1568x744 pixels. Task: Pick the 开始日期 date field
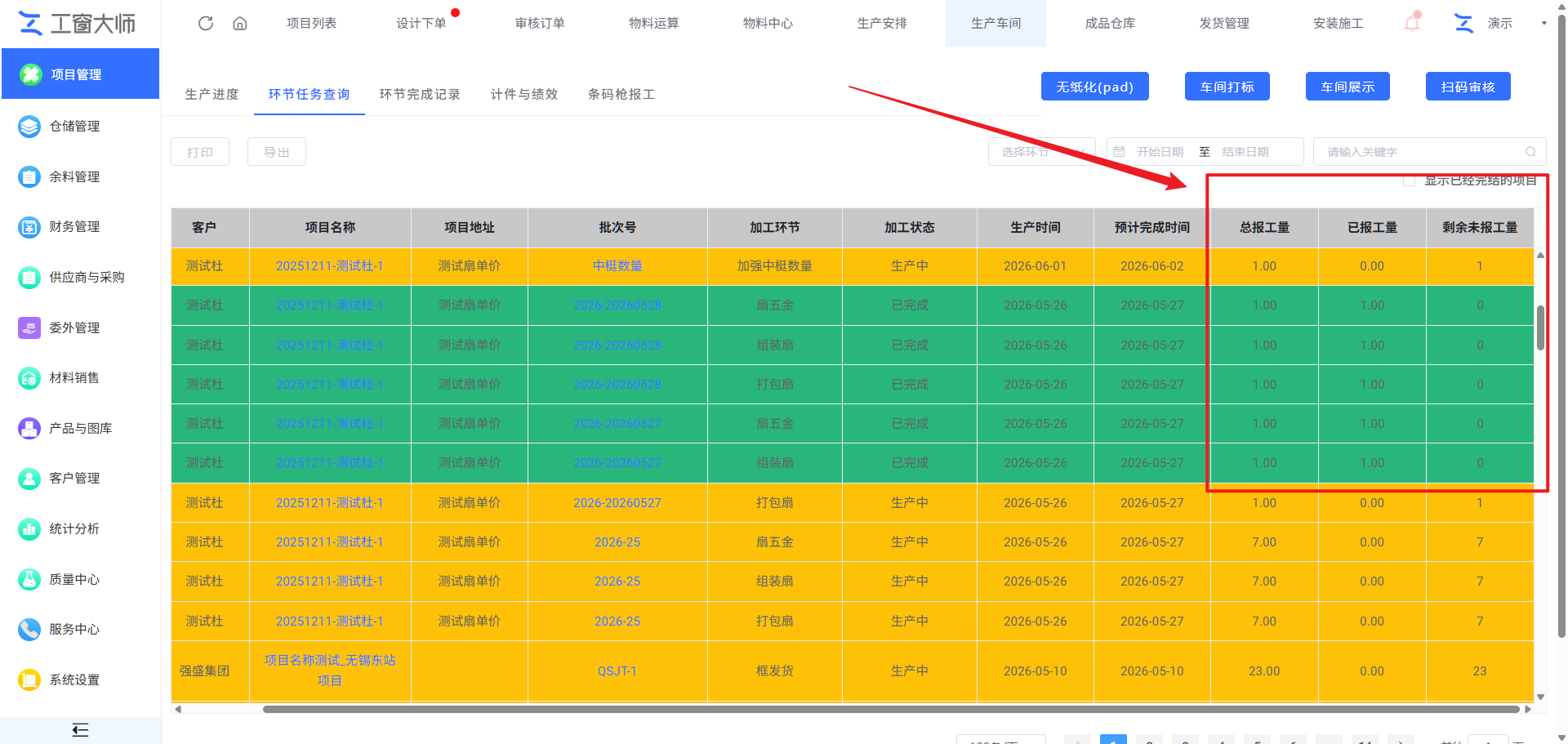click(1160, 152)
